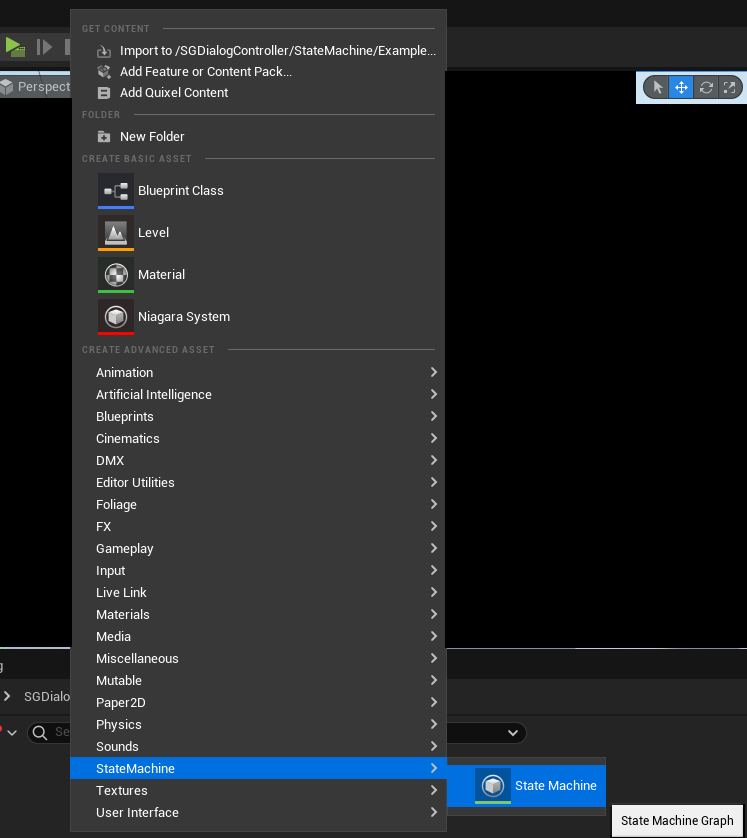Open the Mutable submenu
747x838 pixels.
[x=258, y=680]
